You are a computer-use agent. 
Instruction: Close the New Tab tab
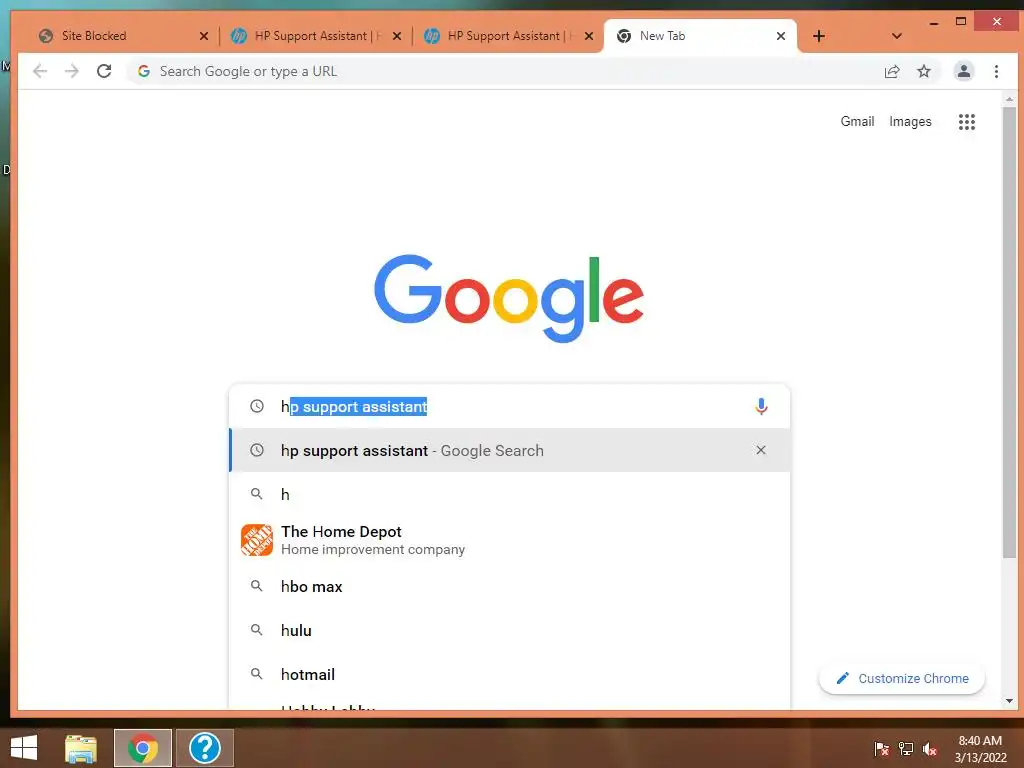click(x=780, y=36)
